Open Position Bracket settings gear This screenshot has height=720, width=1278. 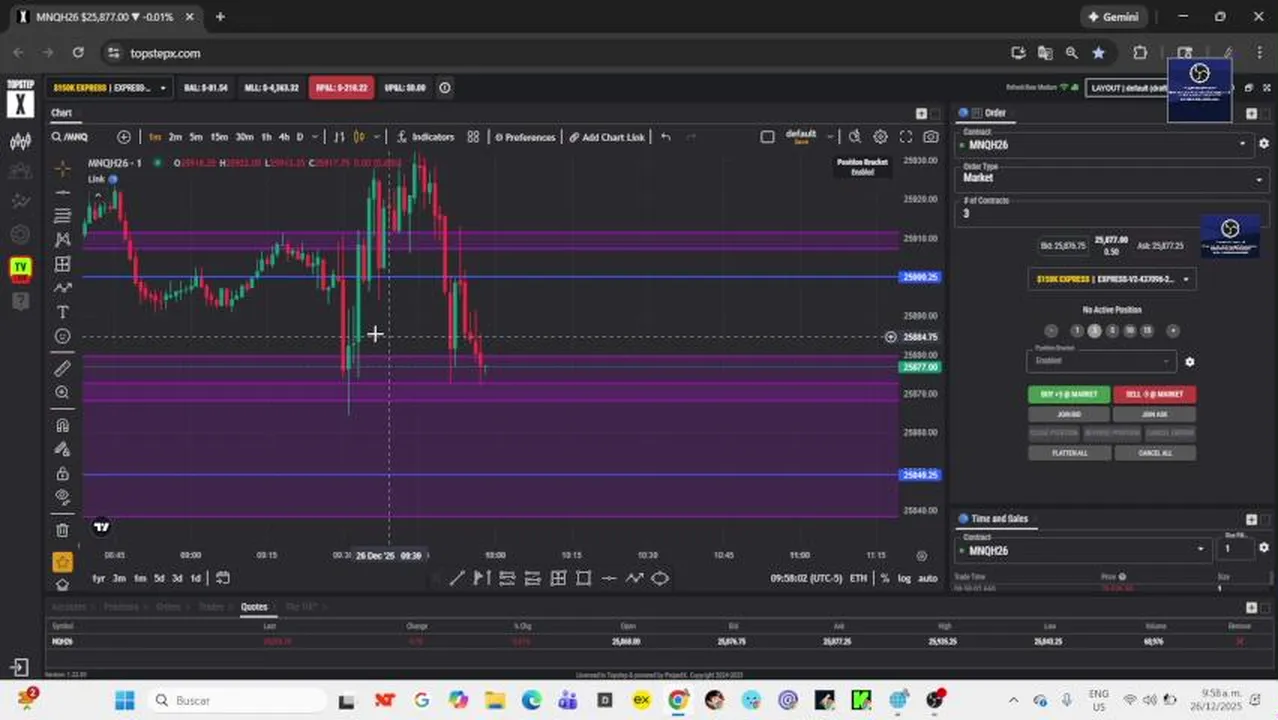click(x=1189, y=362)
